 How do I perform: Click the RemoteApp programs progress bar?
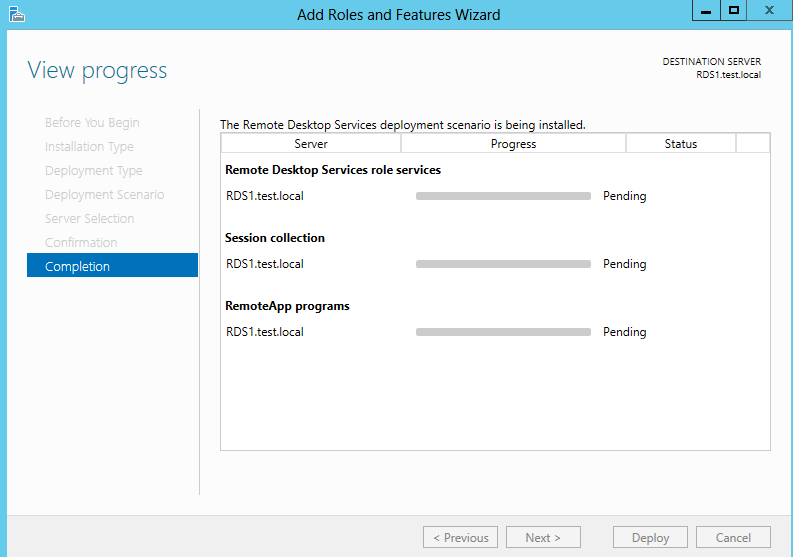point(503,332)
